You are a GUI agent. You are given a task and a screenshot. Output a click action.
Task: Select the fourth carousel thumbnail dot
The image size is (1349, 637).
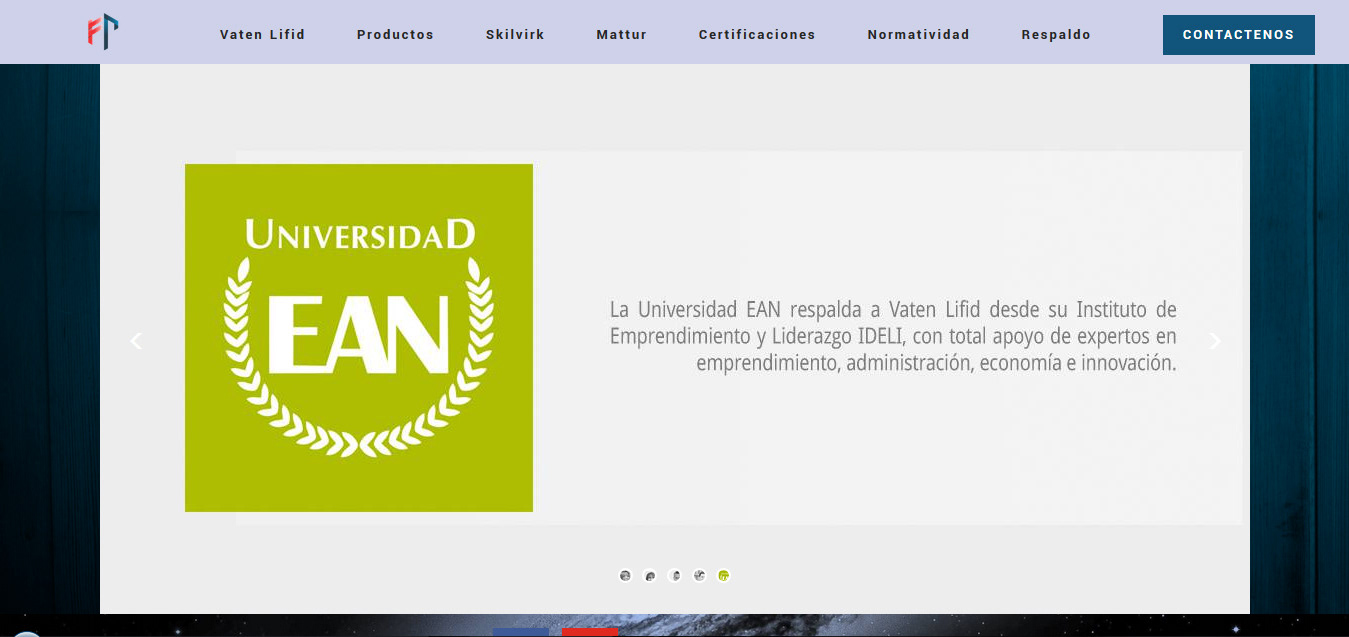click(x=699, y=575)
